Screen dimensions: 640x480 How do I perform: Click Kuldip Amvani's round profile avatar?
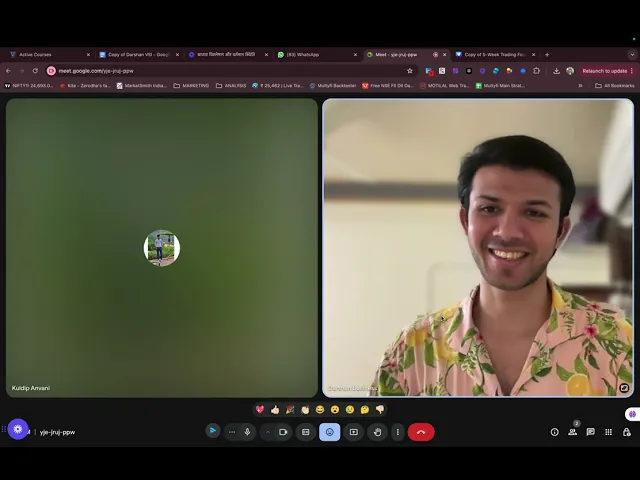pyautogui.click(x=162, y=248)
